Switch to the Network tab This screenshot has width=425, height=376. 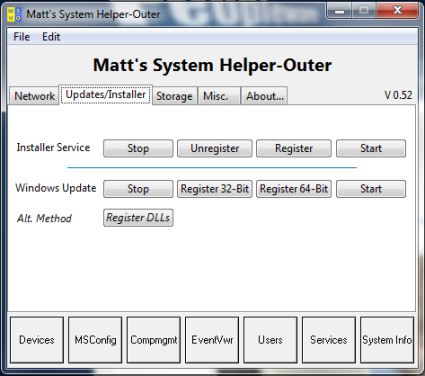(x=34, y=96)
